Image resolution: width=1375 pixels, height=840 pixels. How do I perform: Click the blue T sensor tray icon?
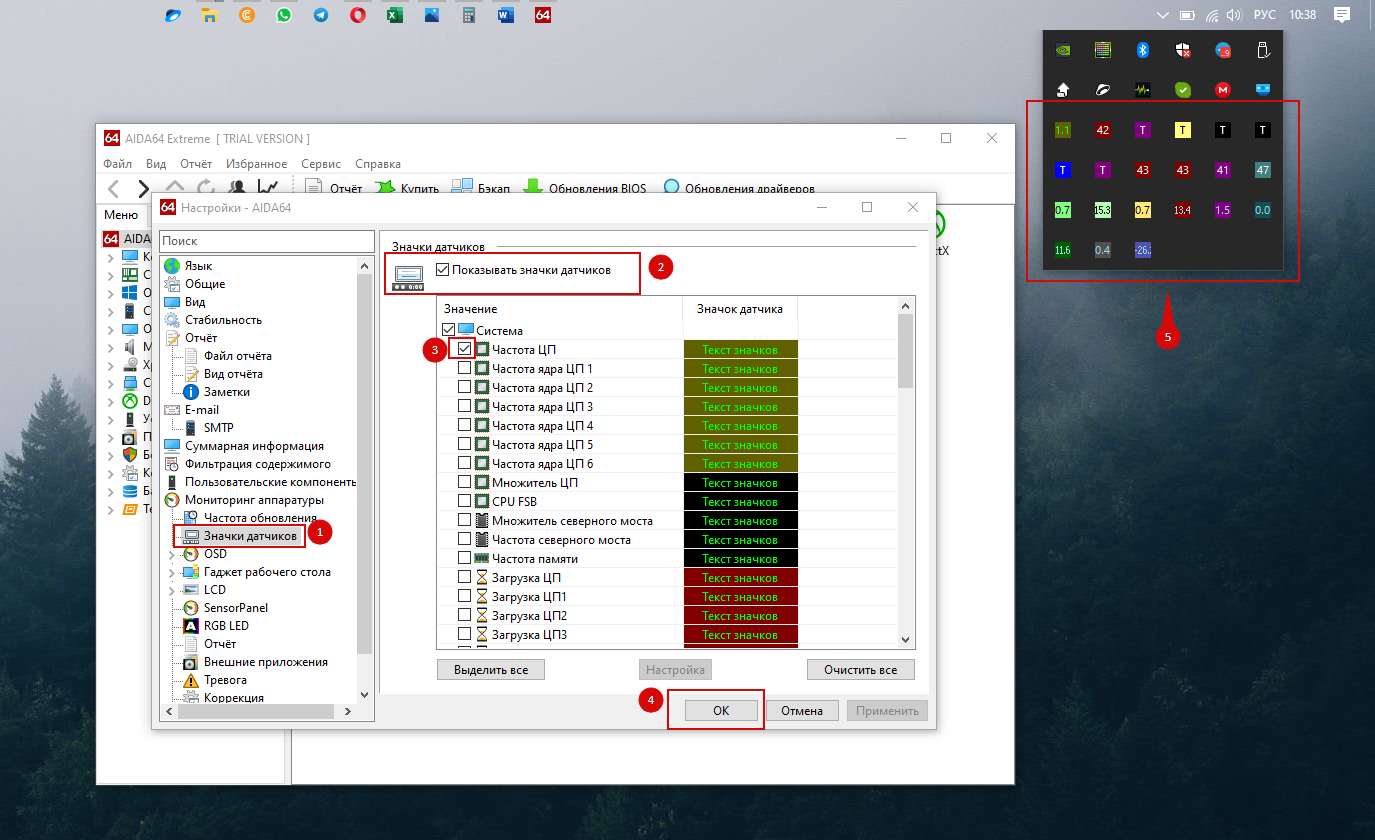coord(1063,170)
